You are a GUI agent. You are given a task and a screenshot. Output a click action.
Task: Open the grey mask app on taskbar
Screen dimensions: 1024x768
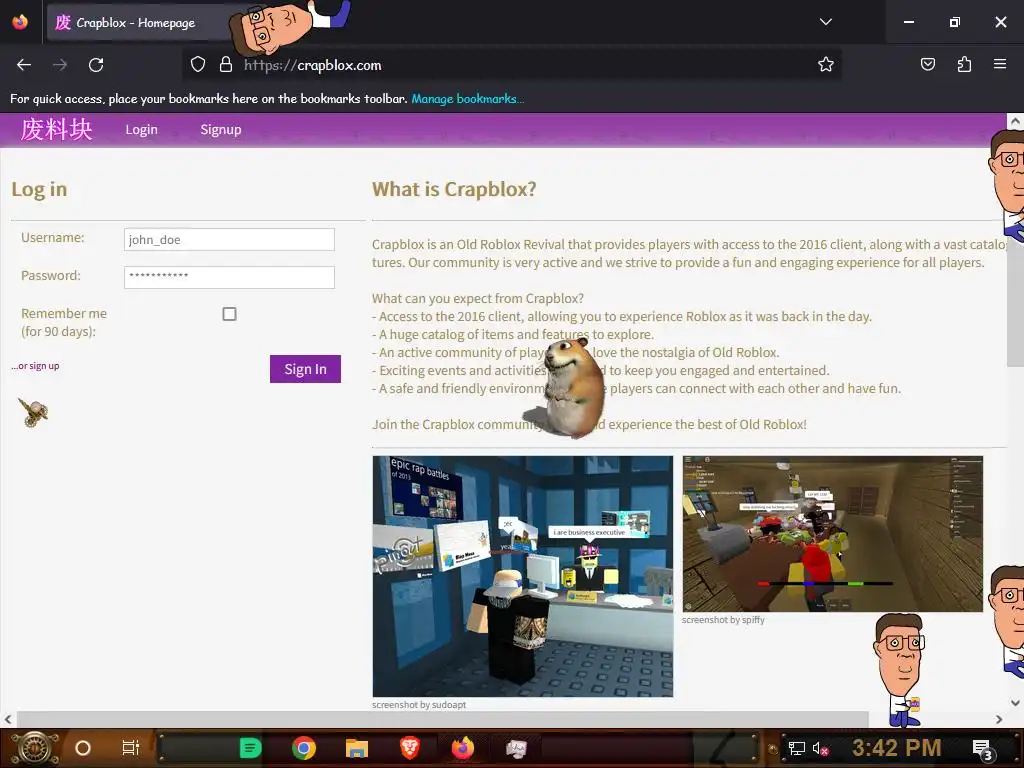coord(516,748)
